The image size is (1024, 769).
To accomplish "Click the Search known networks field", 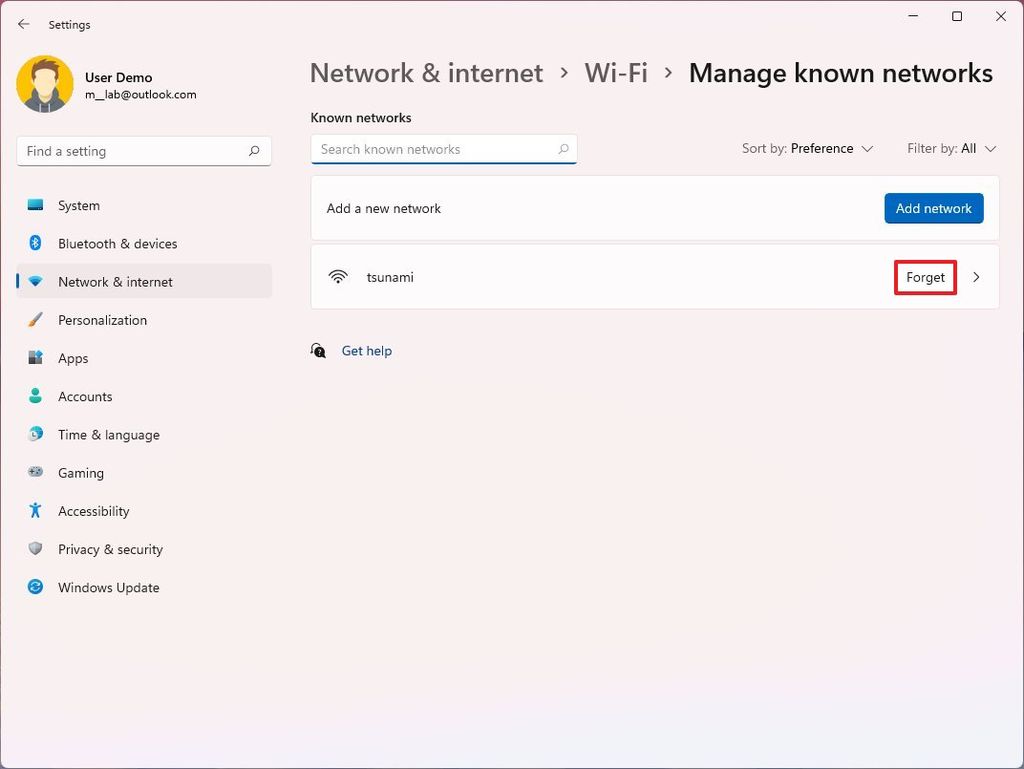I will pos(444,148).
